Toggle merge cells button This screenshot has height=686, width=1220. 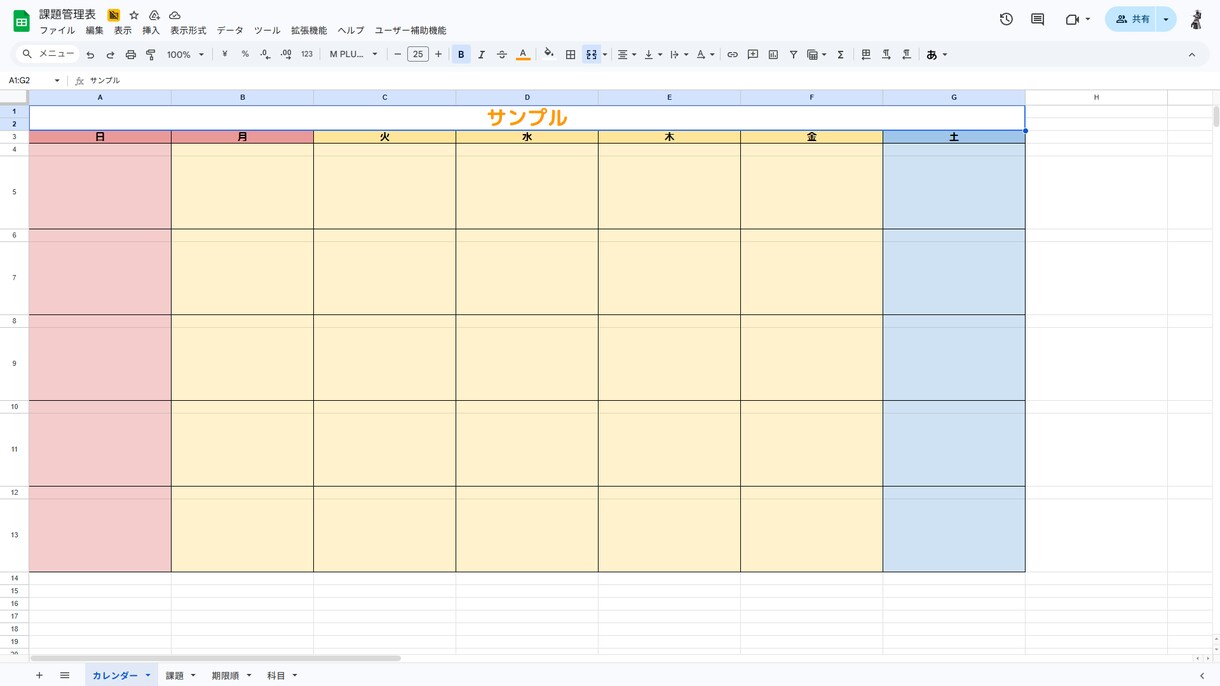591,55
